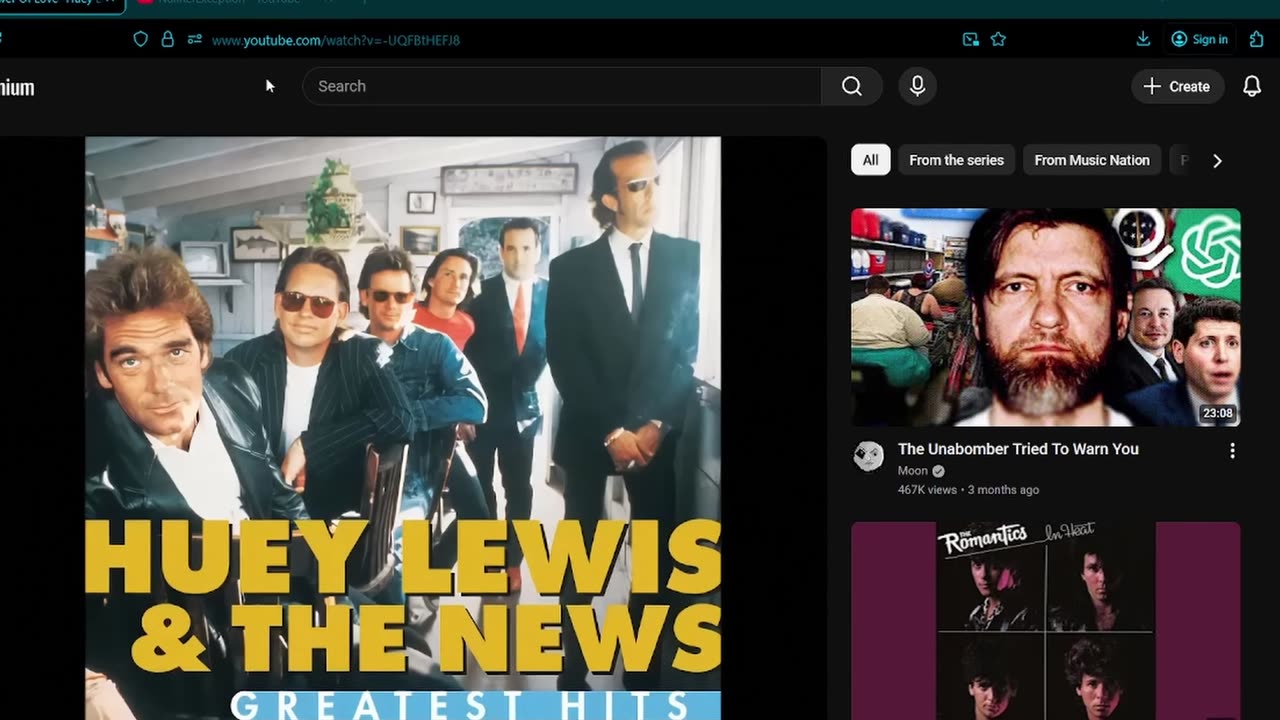Click the tracking protection shield icon
The image size is (1280, 720).
(x=141, y=39)
